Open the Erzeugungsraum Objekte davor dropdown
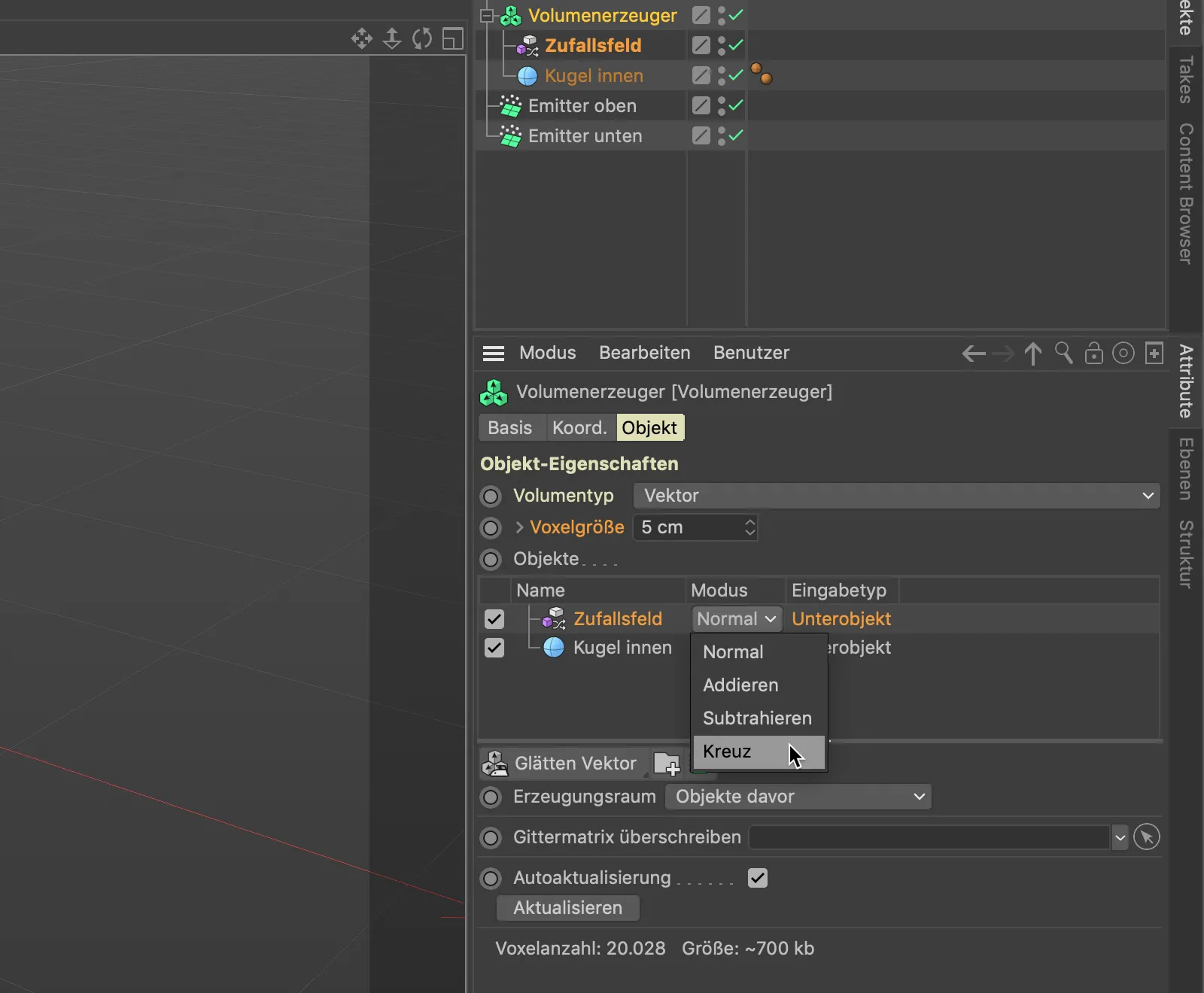Image resolution: width=1204 pixels, height=993 pixels. [x=798, y=797]
